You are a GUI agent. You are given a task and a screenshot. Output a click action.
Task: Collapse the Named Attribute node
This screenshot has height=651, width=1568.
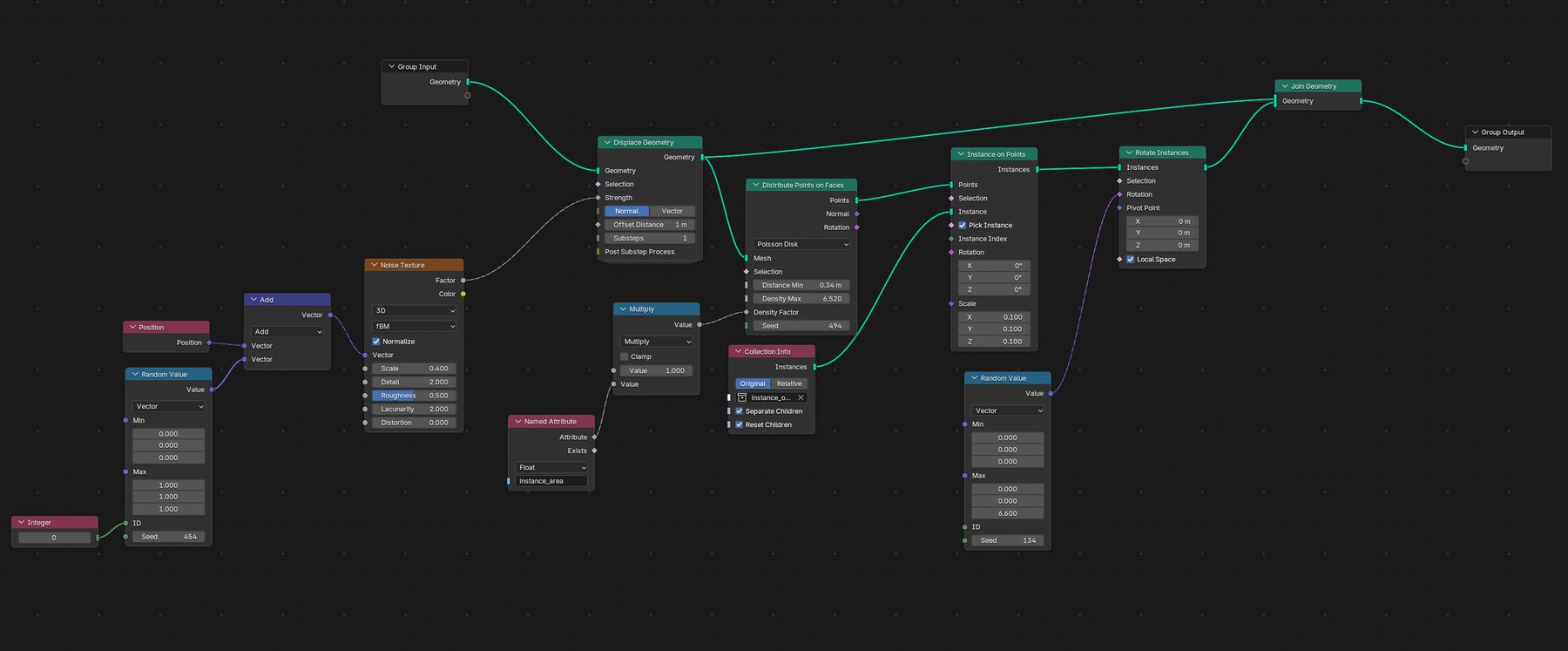518,422
